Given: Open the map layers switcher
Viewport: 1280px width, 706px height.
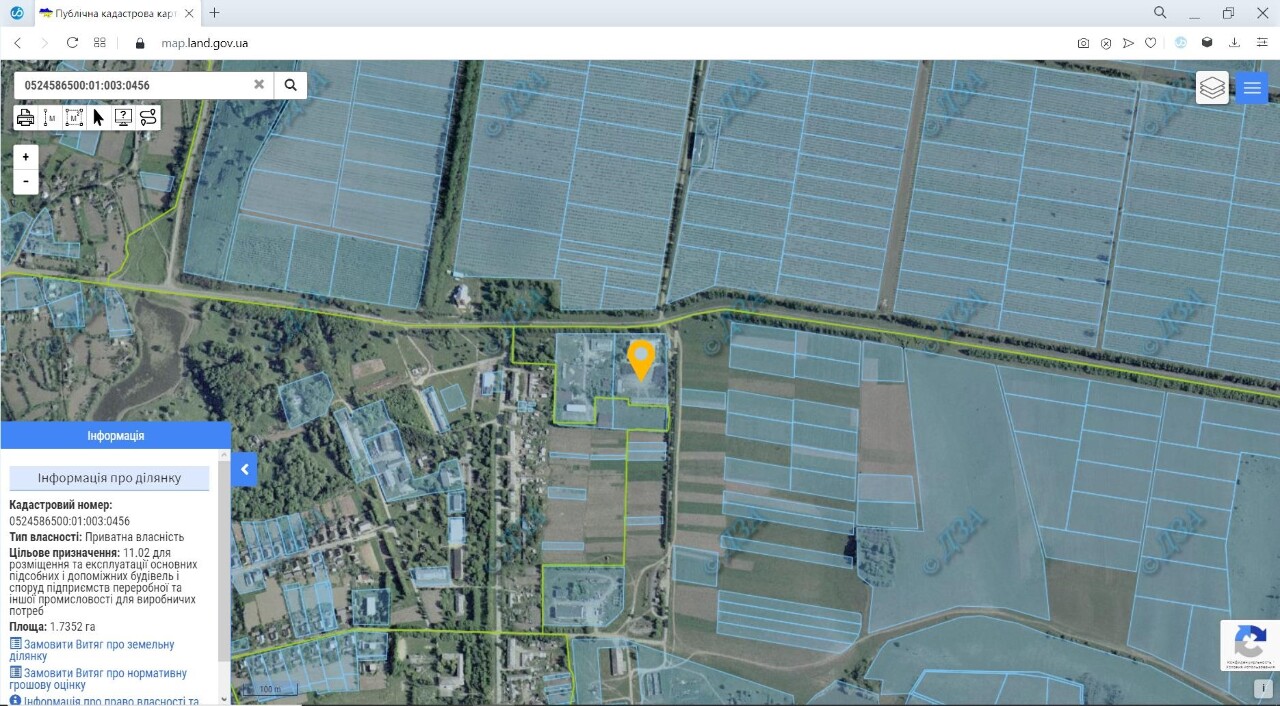Looking at the screenshot, I should (x=1212, y=88).
